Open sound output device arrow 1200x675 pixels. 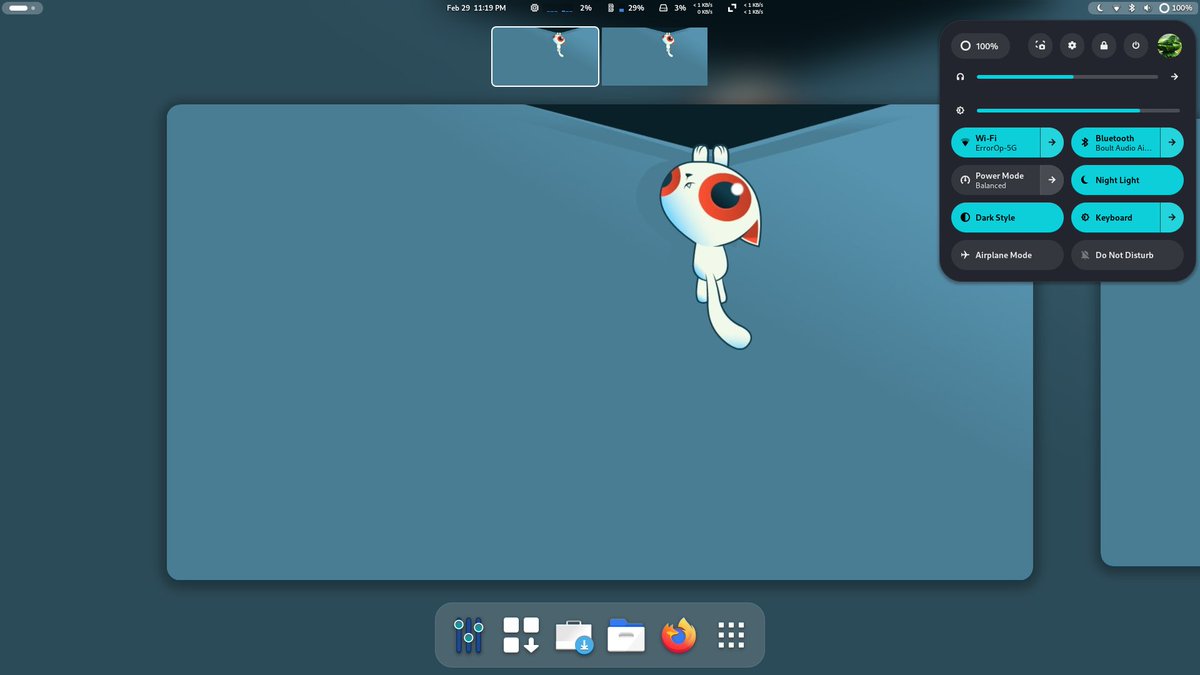(x=1174, y=77)
